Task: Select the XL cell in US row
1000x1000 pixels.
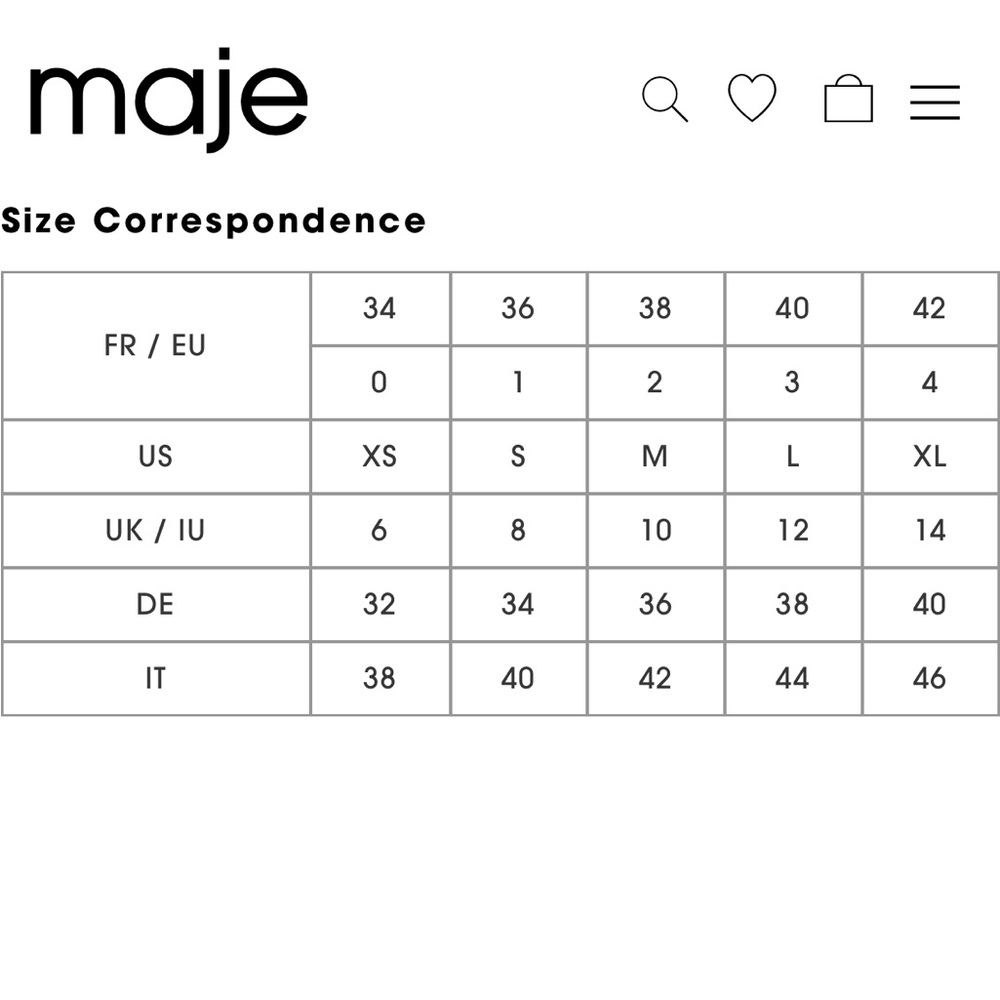Action: [930, 457]
